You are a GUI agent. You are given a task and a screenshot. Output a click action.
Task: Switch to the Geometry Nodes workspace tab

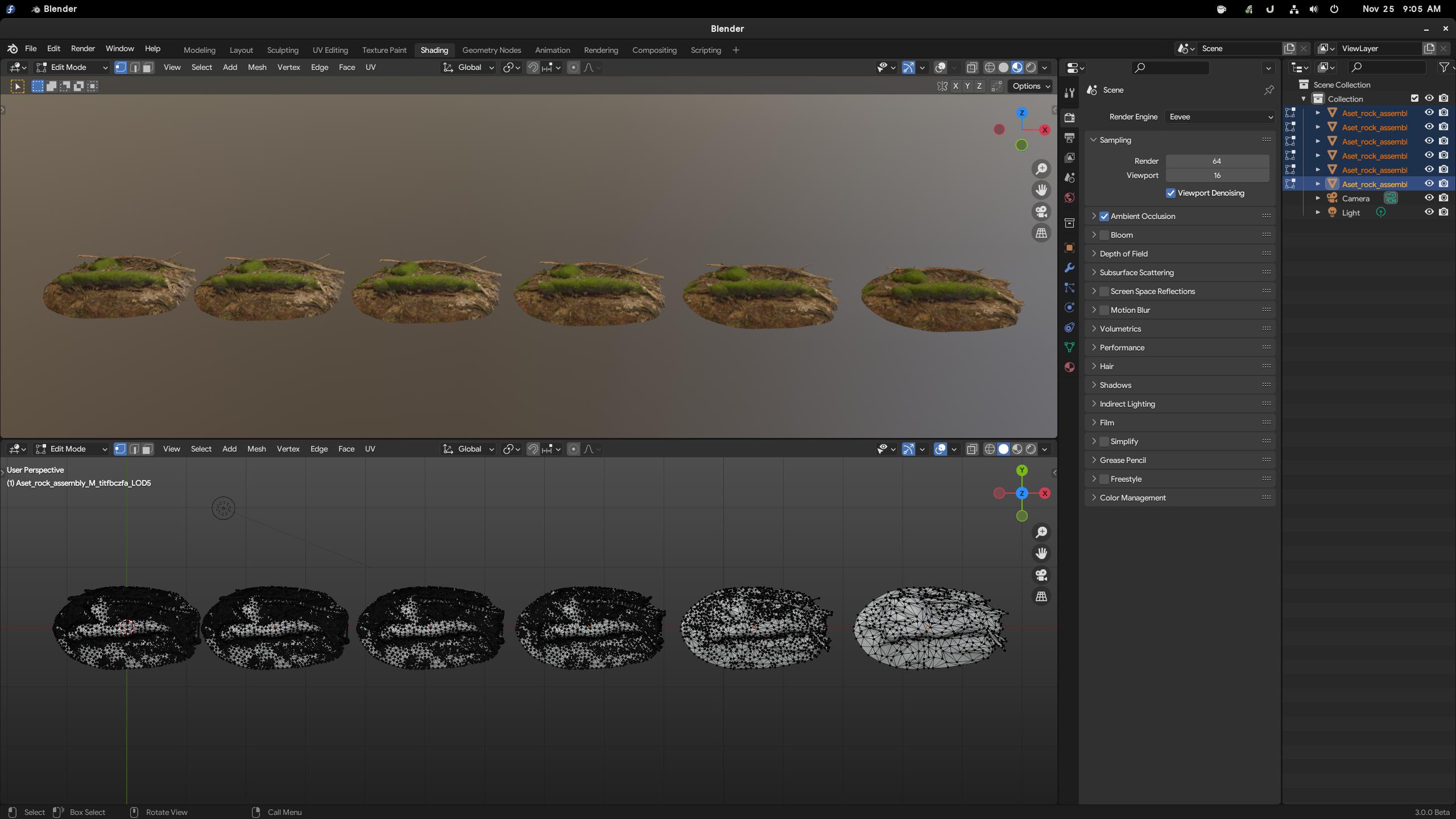pos(491,50)
